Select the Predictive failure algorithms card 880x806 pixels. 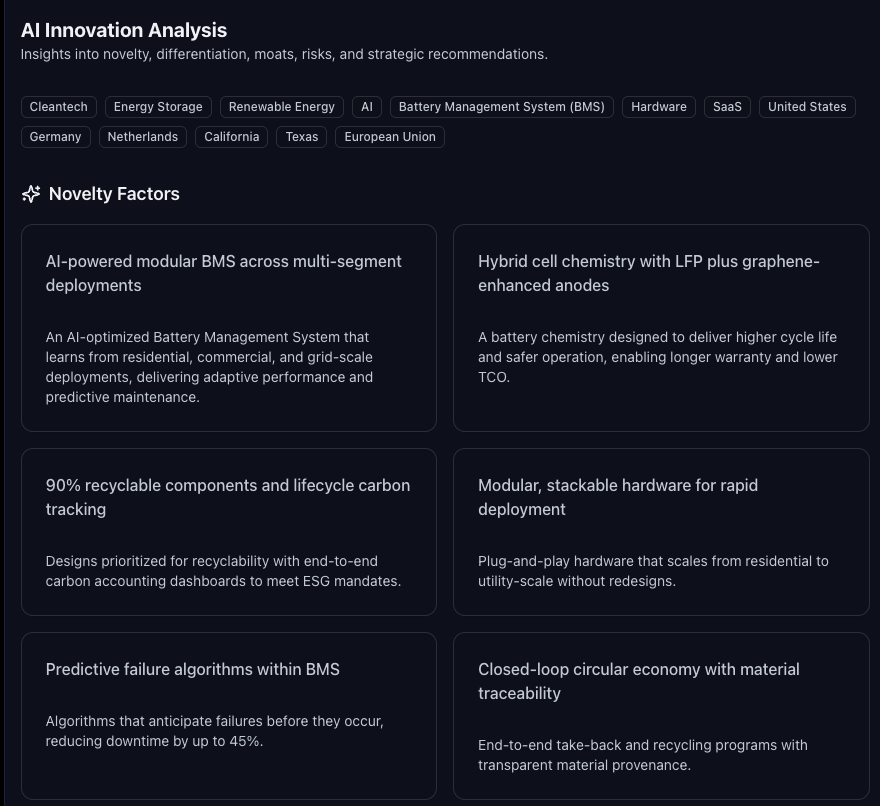click(x=229, y=716)
